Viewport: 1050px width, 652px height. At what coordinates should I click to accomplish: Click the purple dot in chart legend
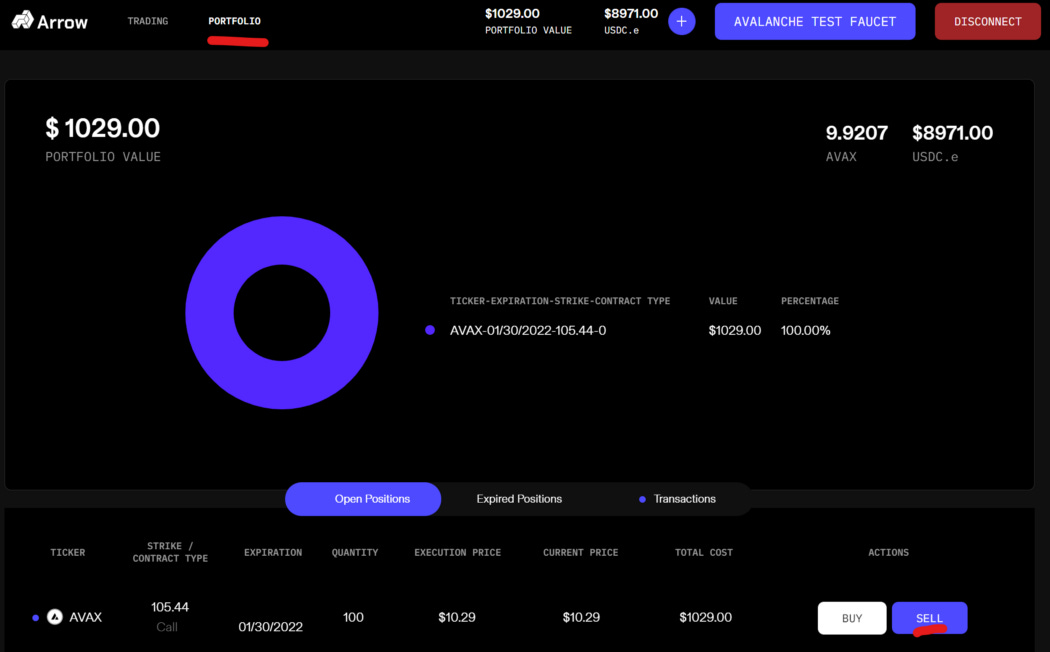pos(430,330)
